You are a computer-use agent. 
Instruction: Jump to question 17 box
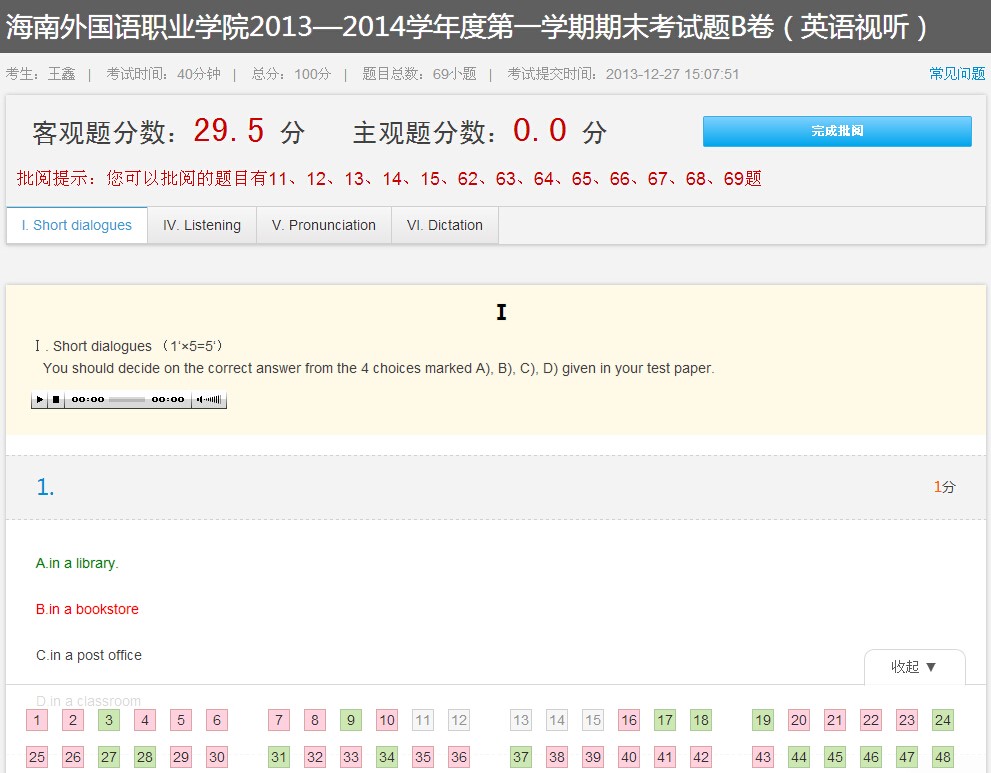coord(665,720)
